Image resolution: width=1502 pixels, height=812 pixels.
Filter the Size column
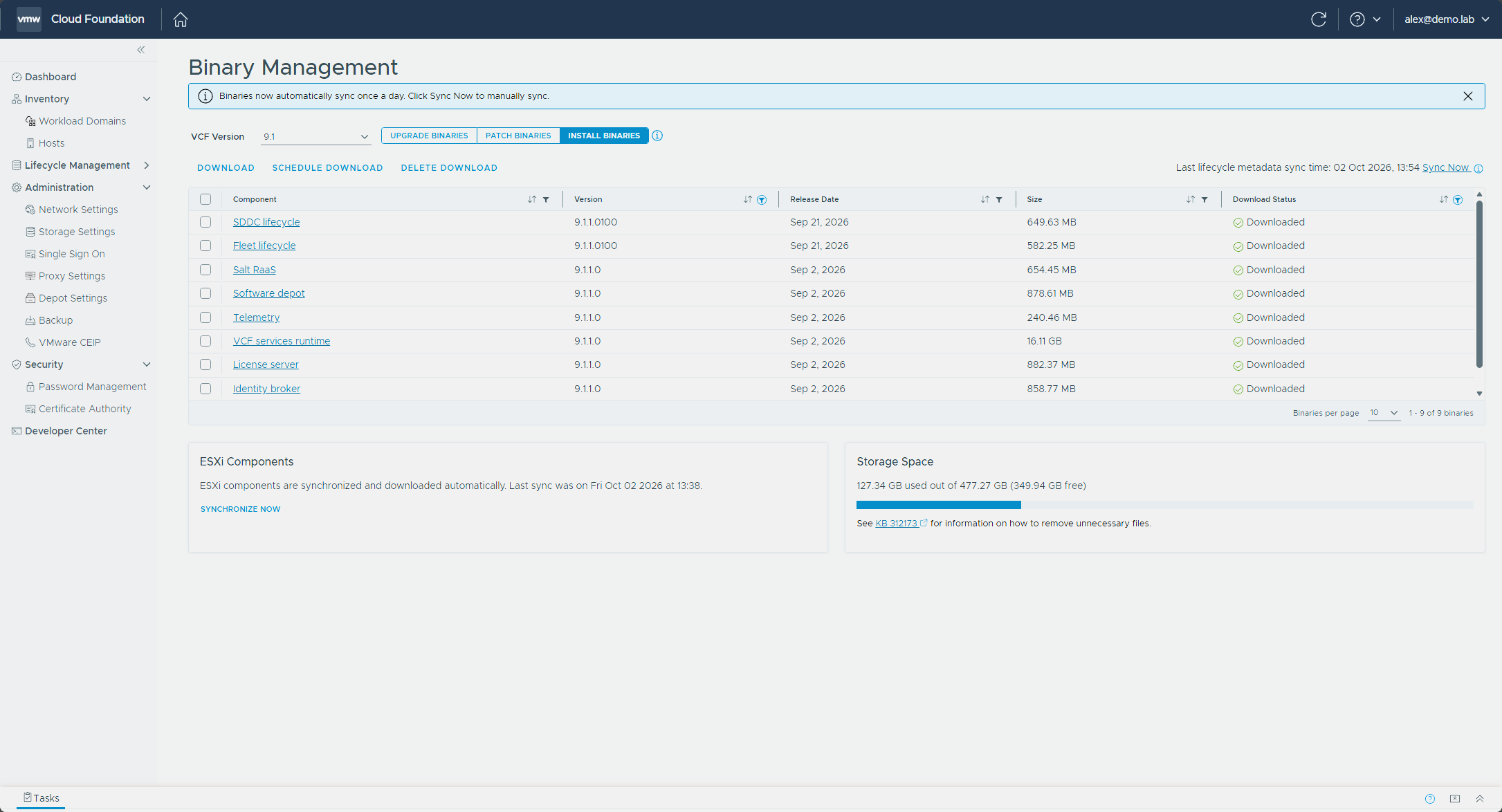click(x=1205, y=200)
